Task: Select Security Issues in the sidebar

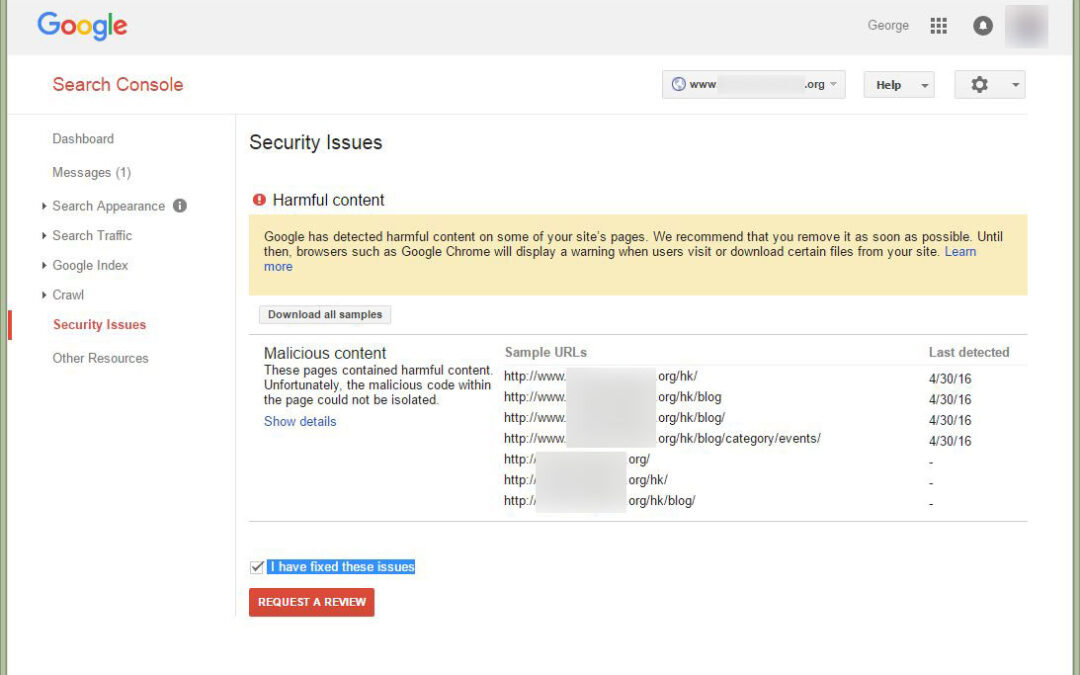Action: click(99, 324)
